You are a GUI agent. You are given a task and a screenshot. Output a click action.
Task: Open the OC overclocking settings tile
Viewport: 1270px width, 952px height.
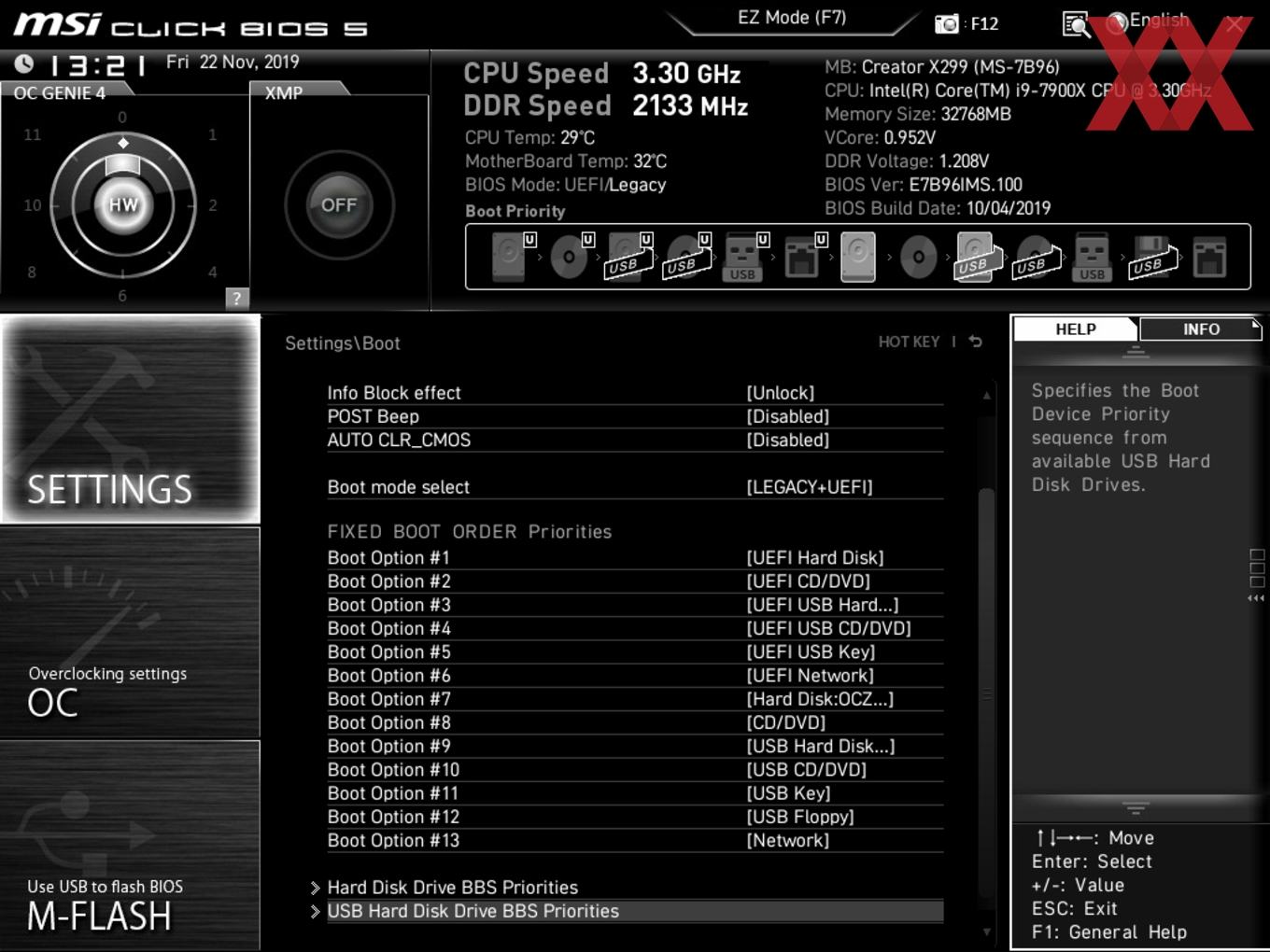click(x=130, y=633)
